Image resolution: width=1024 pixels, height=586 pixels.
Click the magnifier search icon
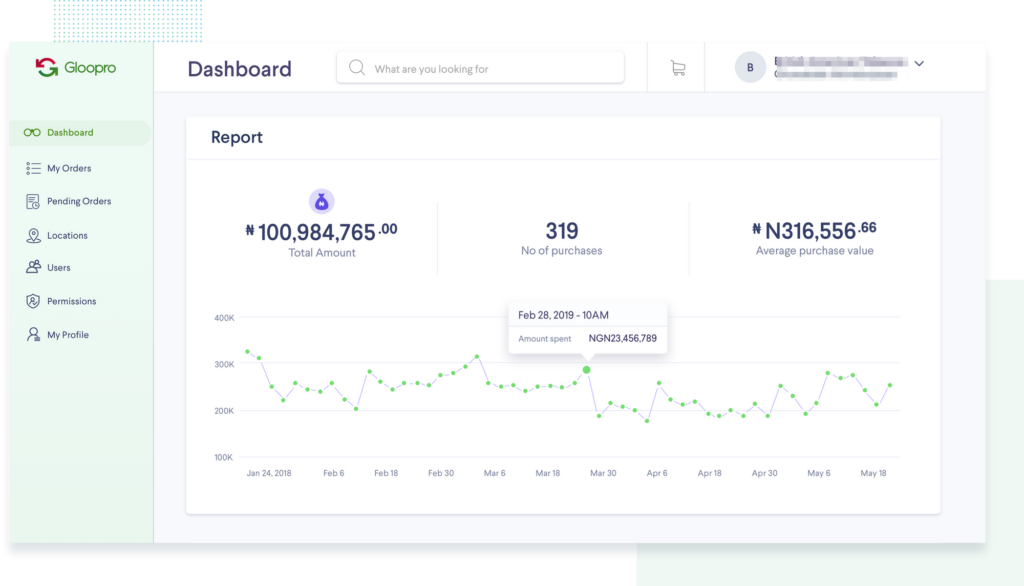pyautogui.click(x=356, y=69)
